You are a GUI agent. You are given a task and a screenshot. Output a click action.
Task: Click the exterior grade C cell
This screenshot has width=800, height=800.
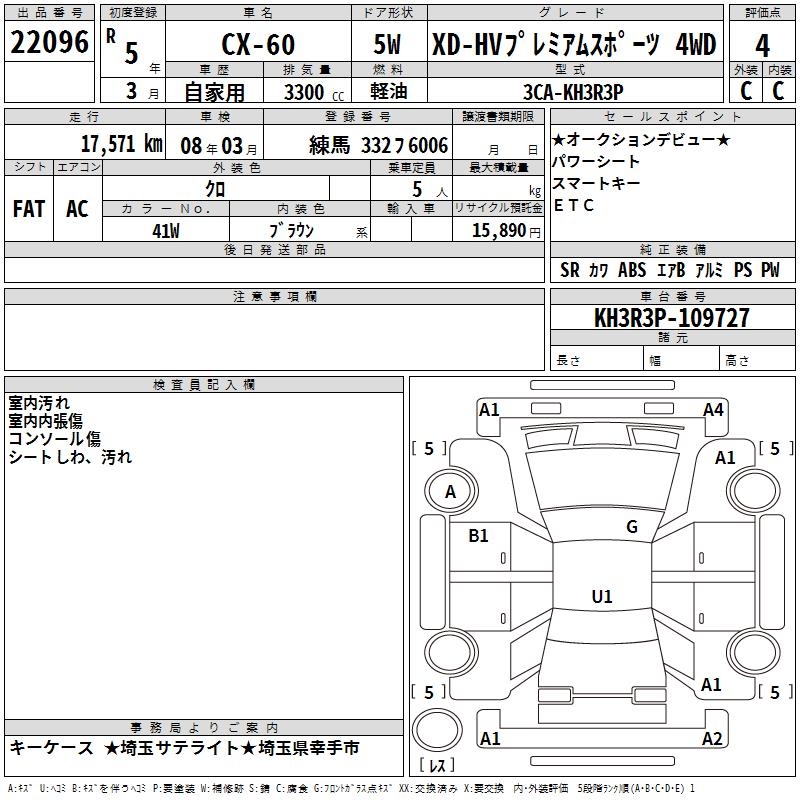746,91
